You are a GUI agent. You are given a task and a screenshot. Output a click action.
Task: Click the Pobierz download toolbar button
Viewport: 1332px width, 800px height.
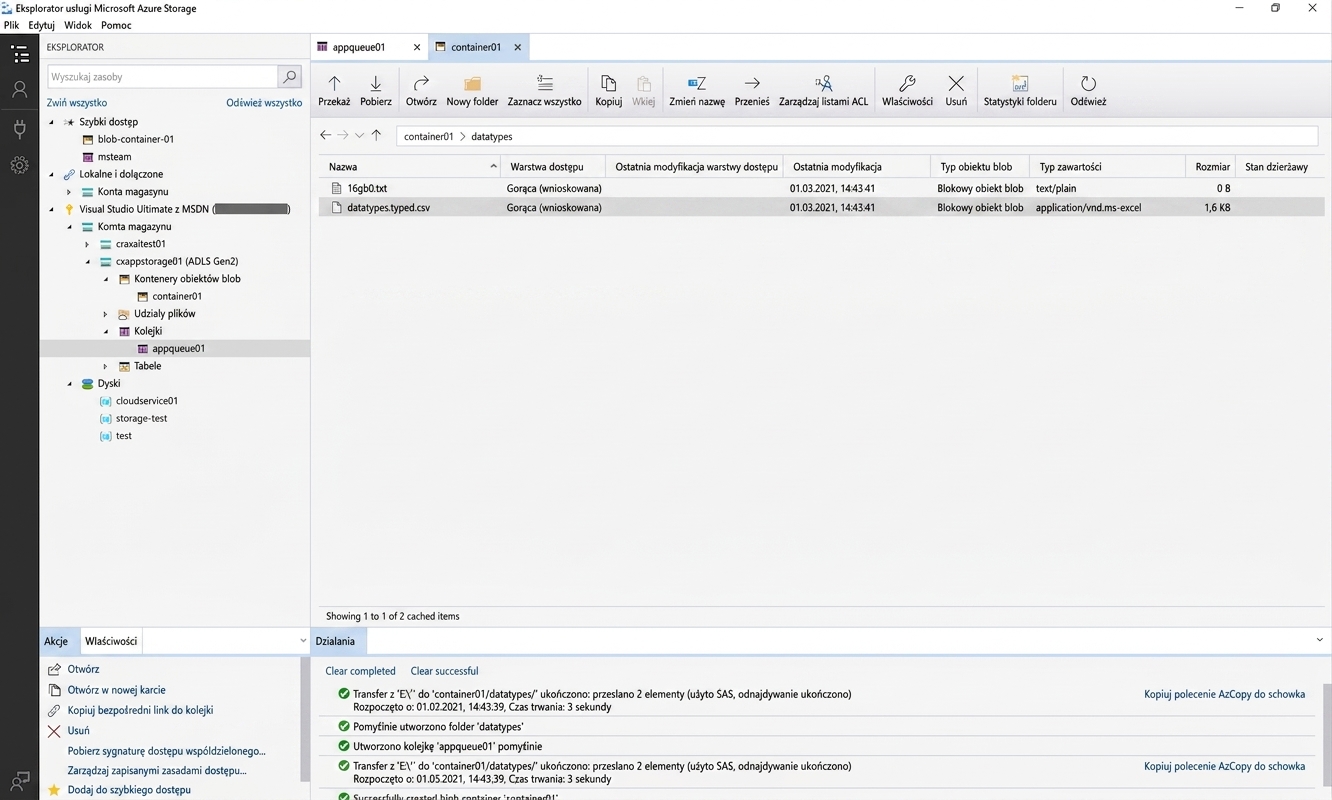(x=376, y=90)
